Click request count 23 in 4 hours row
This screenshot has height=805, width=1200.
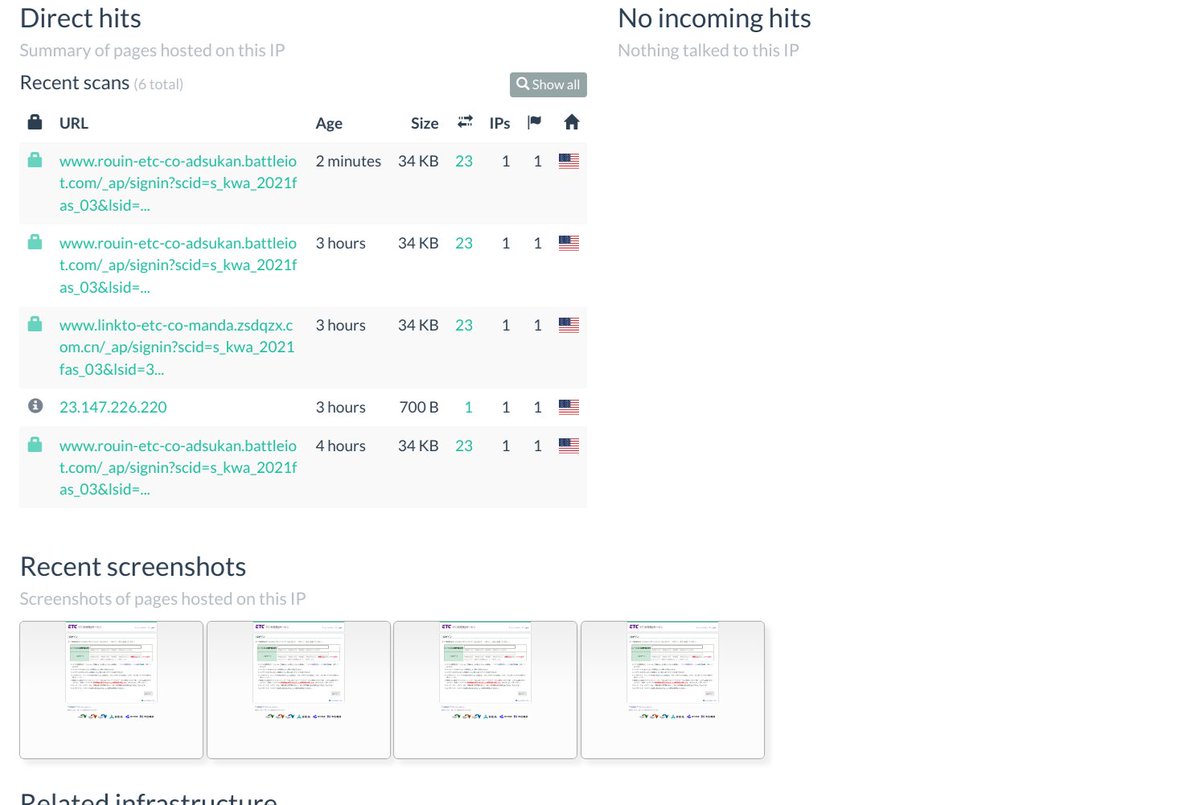(x=464, y=446)
